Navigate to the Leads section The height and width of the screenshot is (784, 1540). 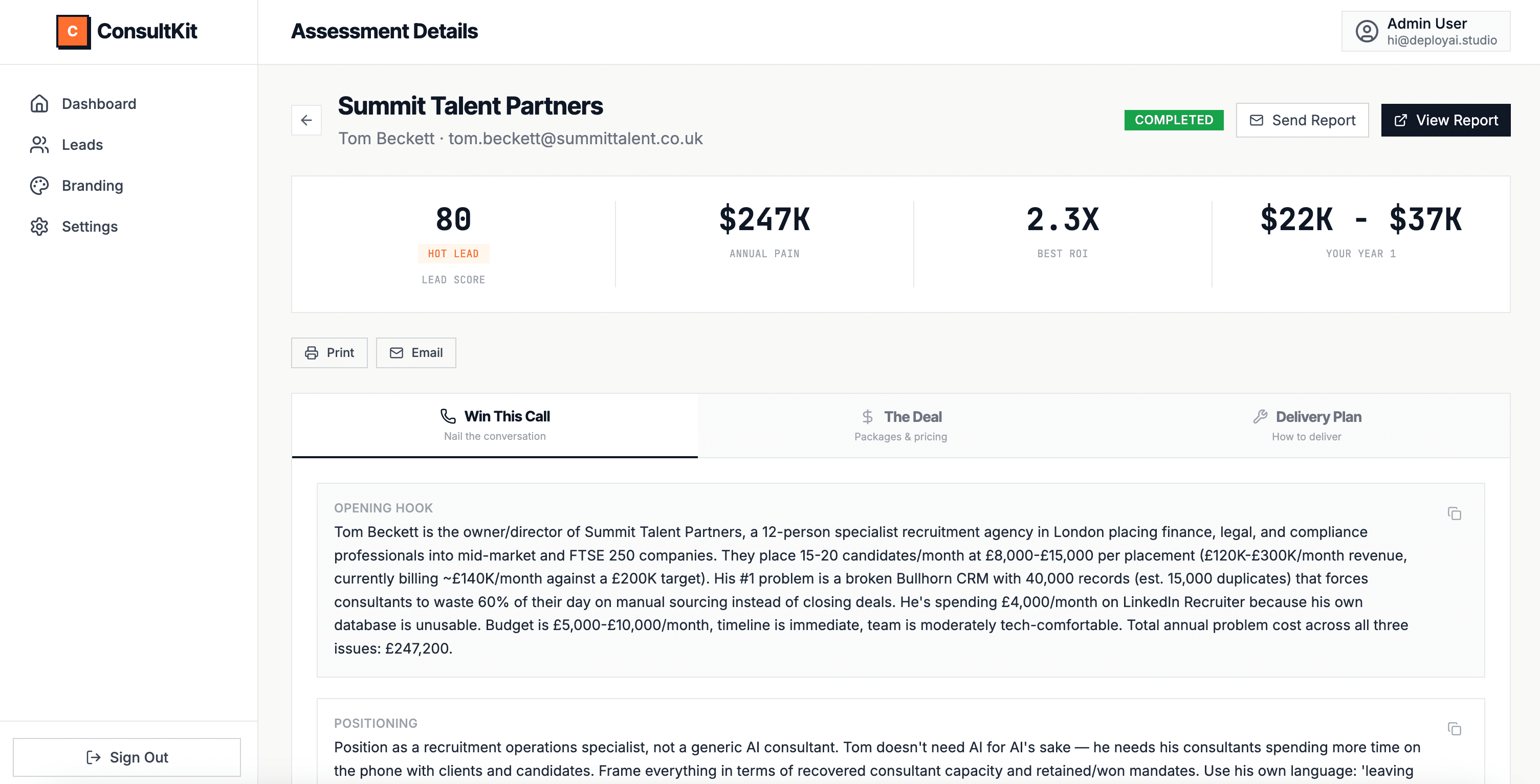82,145
